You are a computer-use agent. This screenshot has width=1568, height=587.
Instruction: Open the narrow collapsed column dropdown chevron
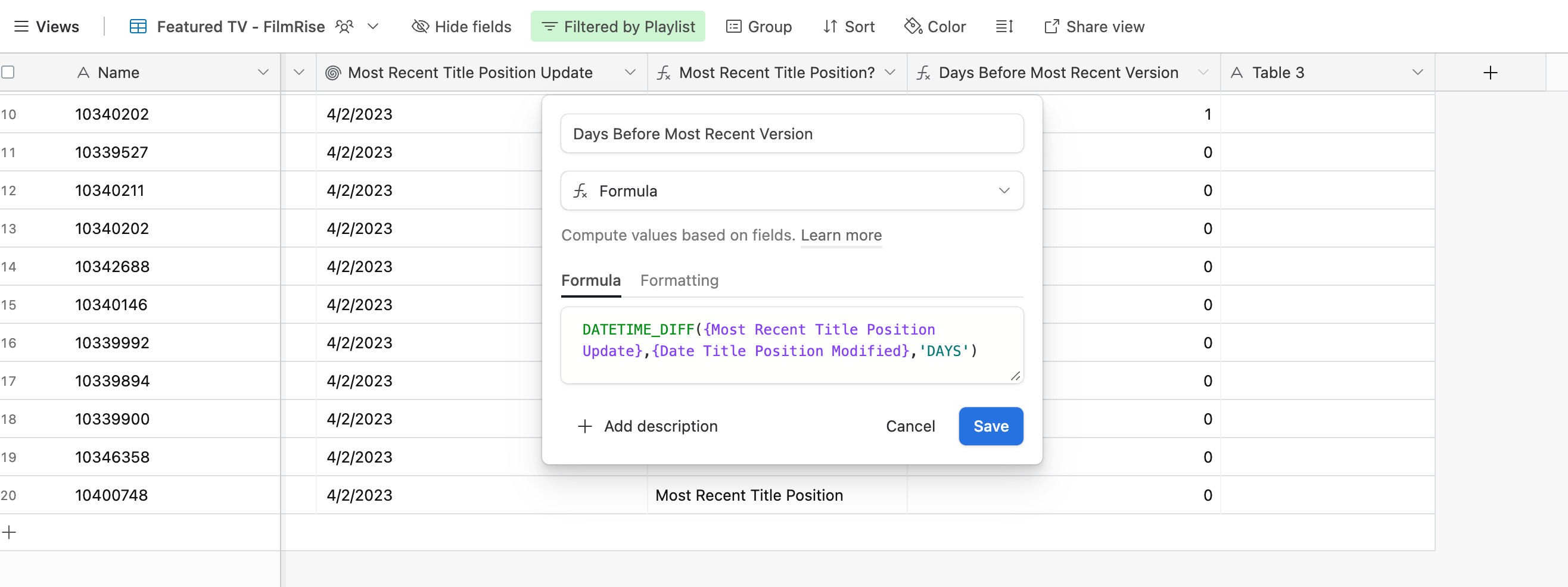(x=298, y=73)
